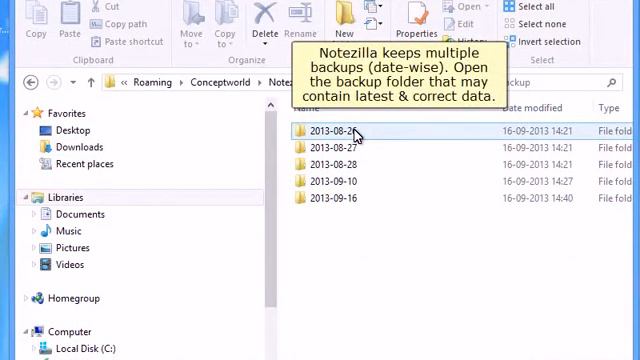Sort by the Date modified column
Screen dimensions: 640x360
(x=532, y=108)
